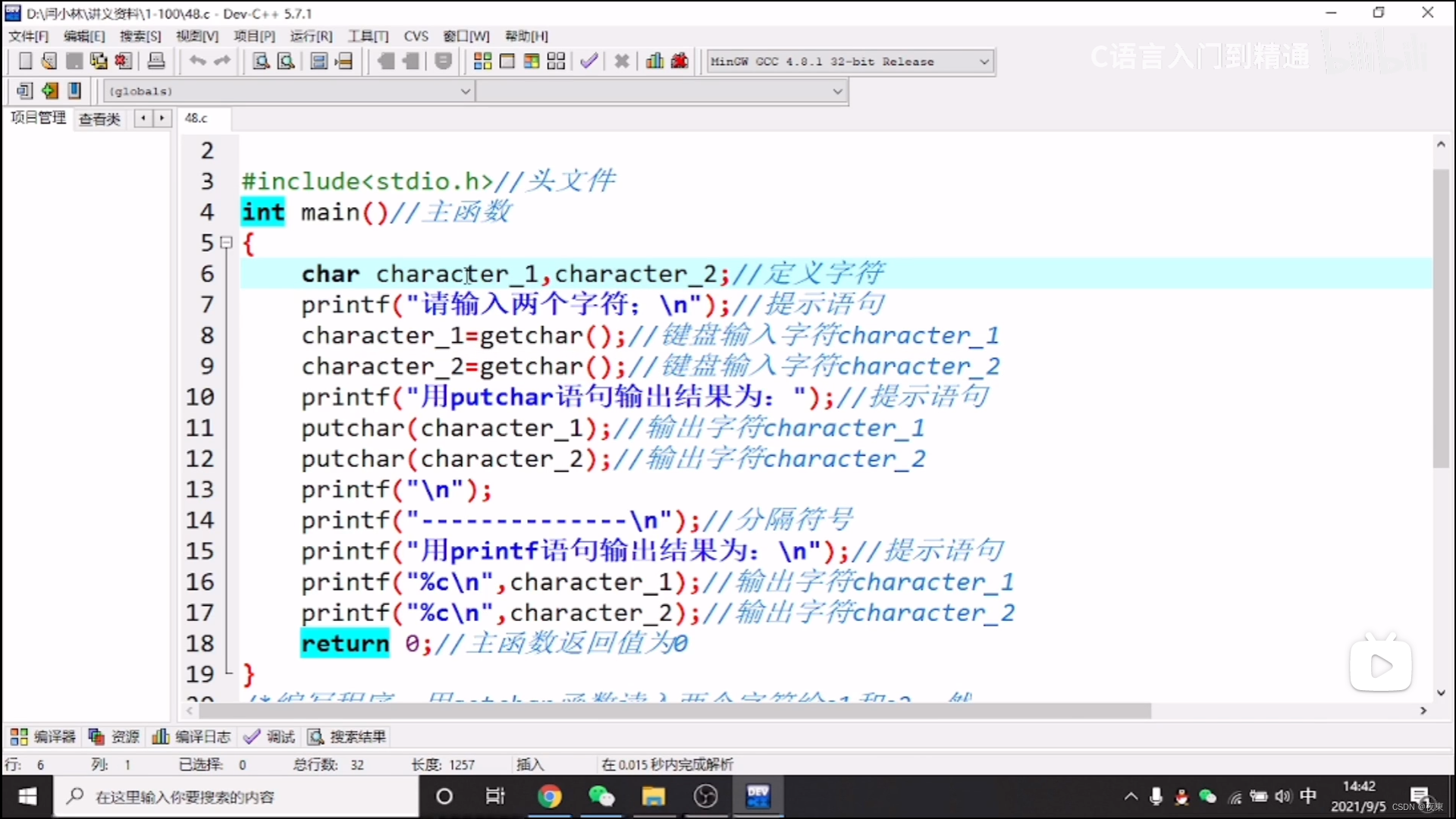
Task: Open the 运行 menu
Action: [x=311, y=36]
